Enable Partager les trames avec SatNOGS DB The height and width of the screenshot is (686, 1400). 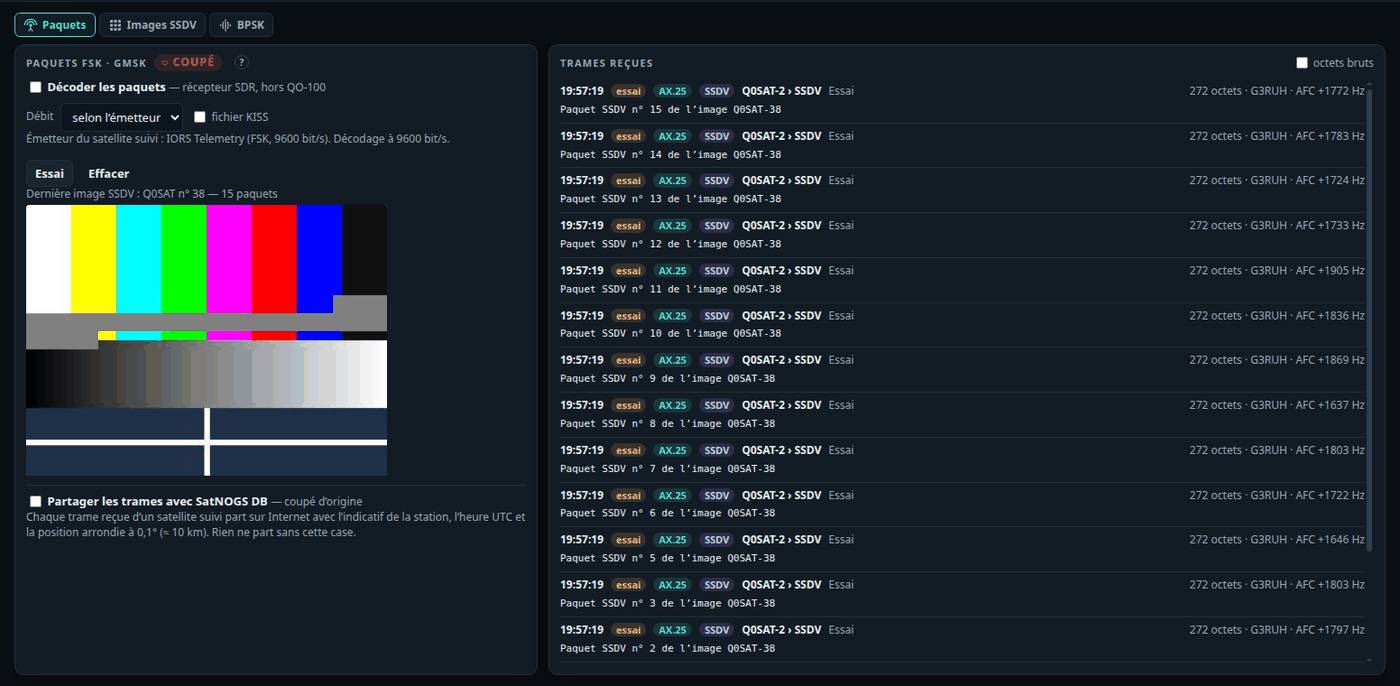point(36,501)
